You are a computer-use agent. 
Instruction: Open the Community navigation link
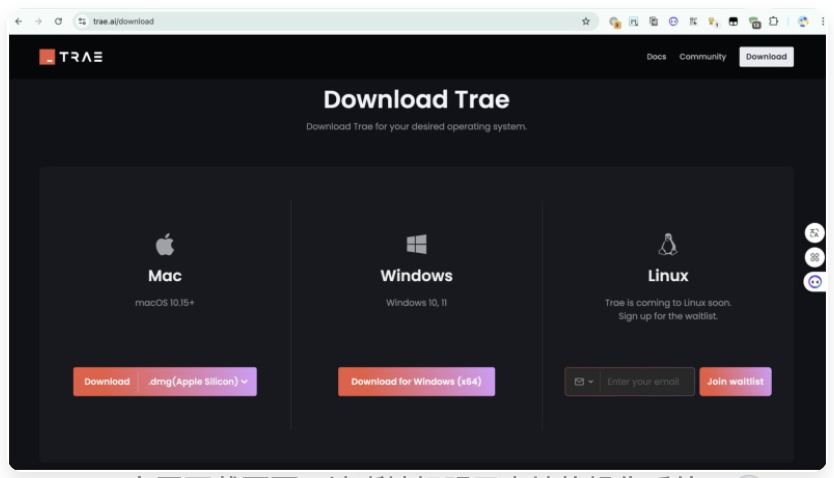point(702,57)
